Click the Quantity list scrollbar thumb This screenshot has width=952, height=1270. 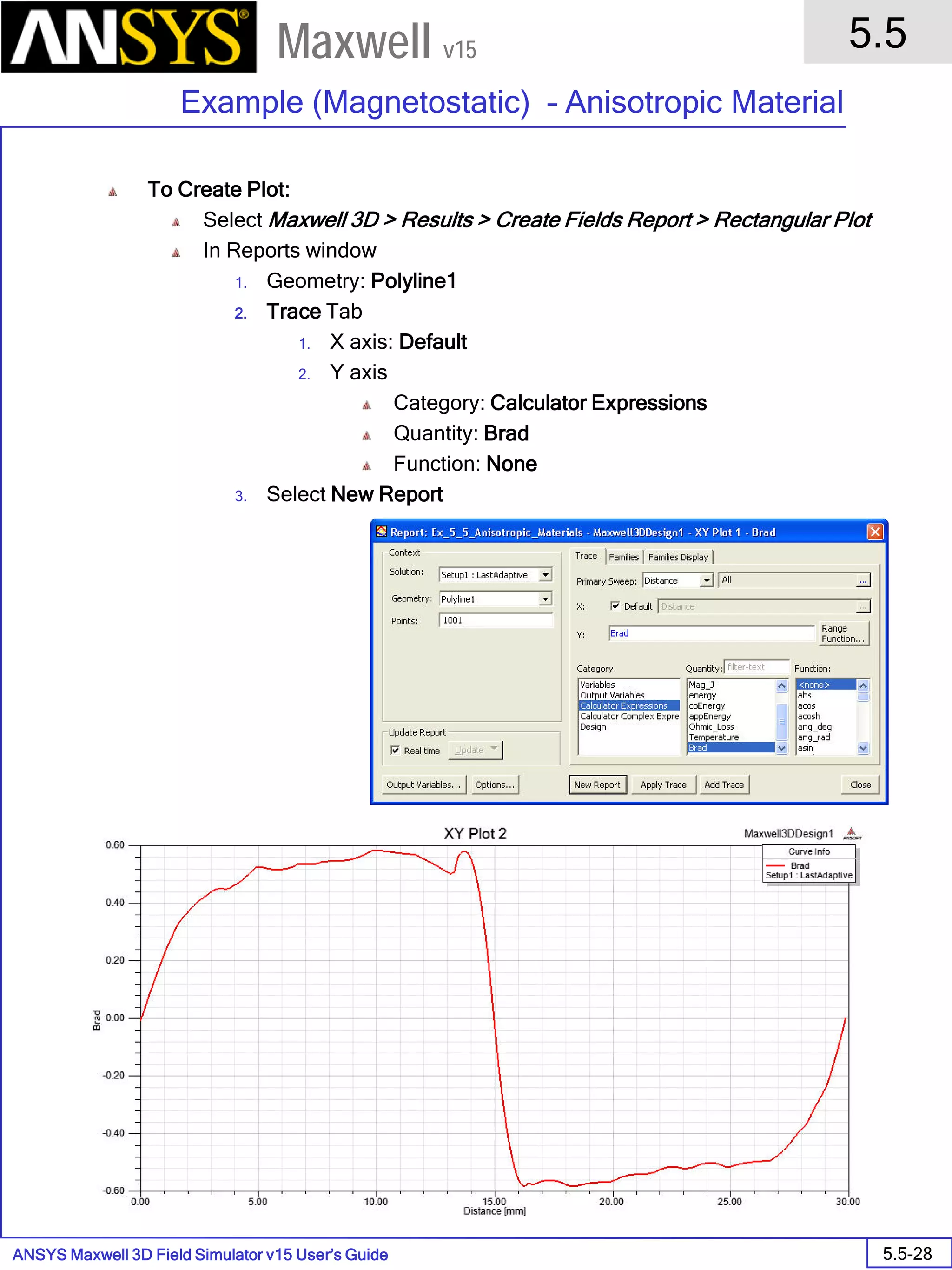coord(781,722)
